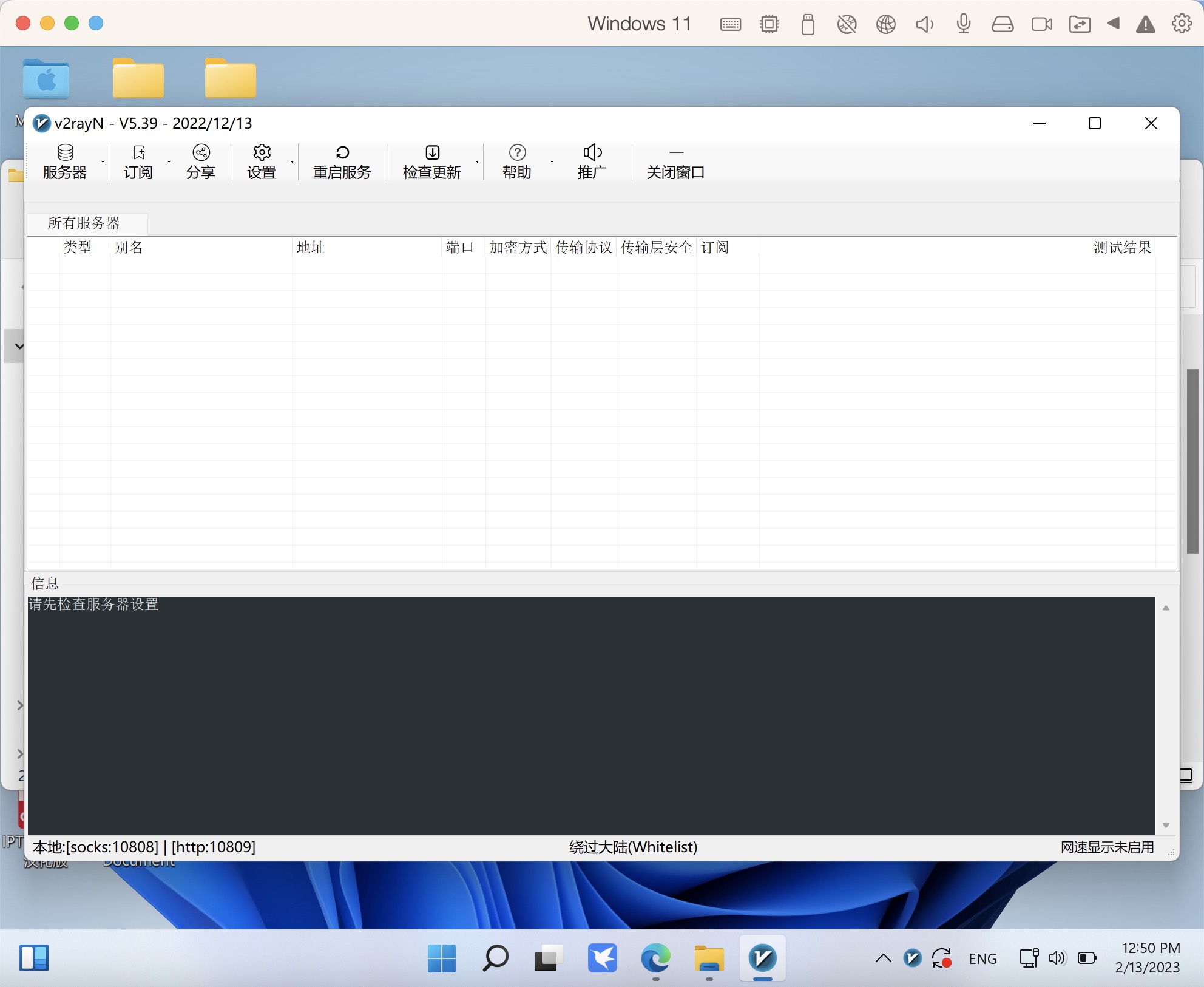Click v2rayN icon in system tray

[912, 958]
